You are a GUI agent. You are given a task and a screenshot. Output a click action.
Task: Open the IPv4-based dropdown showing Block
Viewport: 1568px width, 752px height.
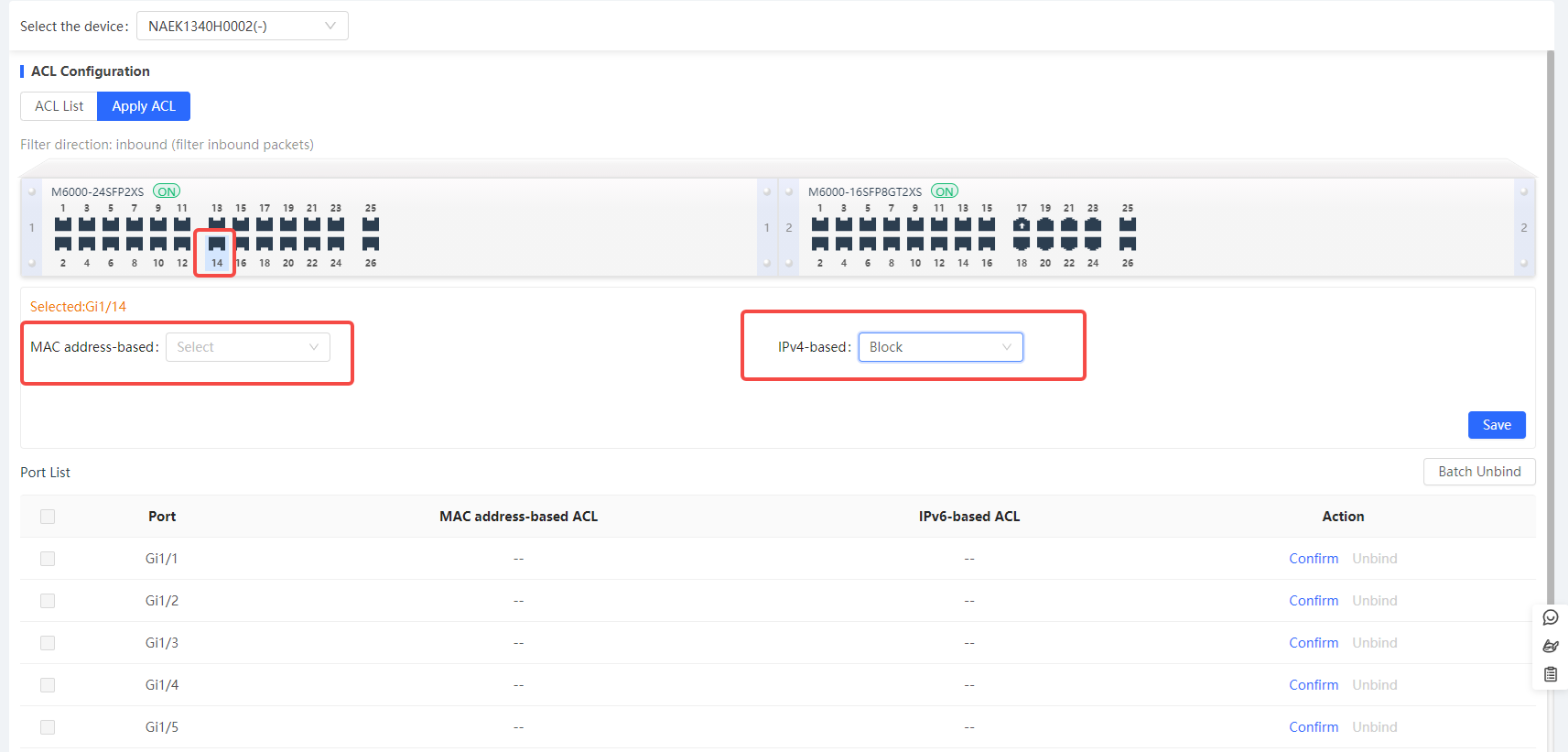[x=940, y=347]
